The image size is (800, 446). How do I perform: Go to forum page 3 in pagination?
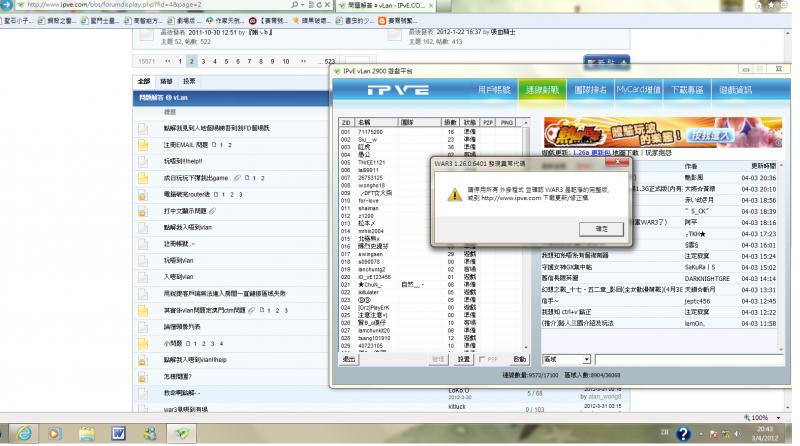(x=203, y=61)
